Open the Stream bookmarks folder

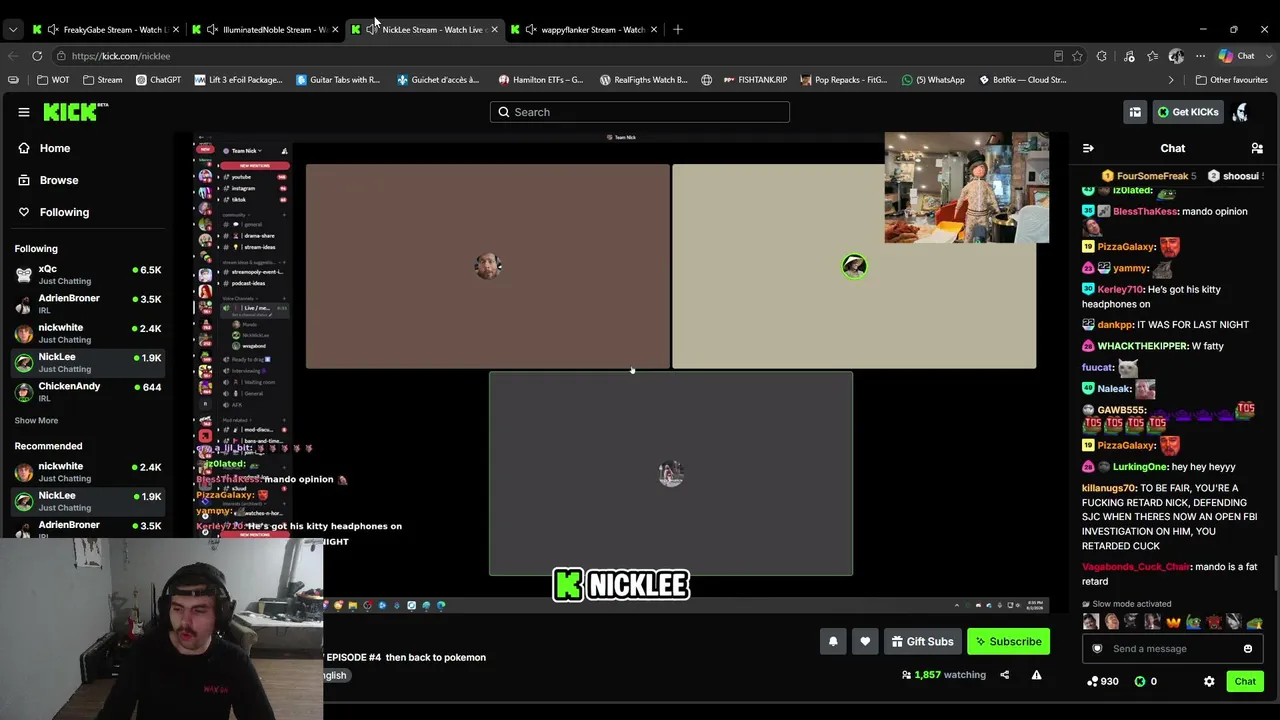pos(103,80)
